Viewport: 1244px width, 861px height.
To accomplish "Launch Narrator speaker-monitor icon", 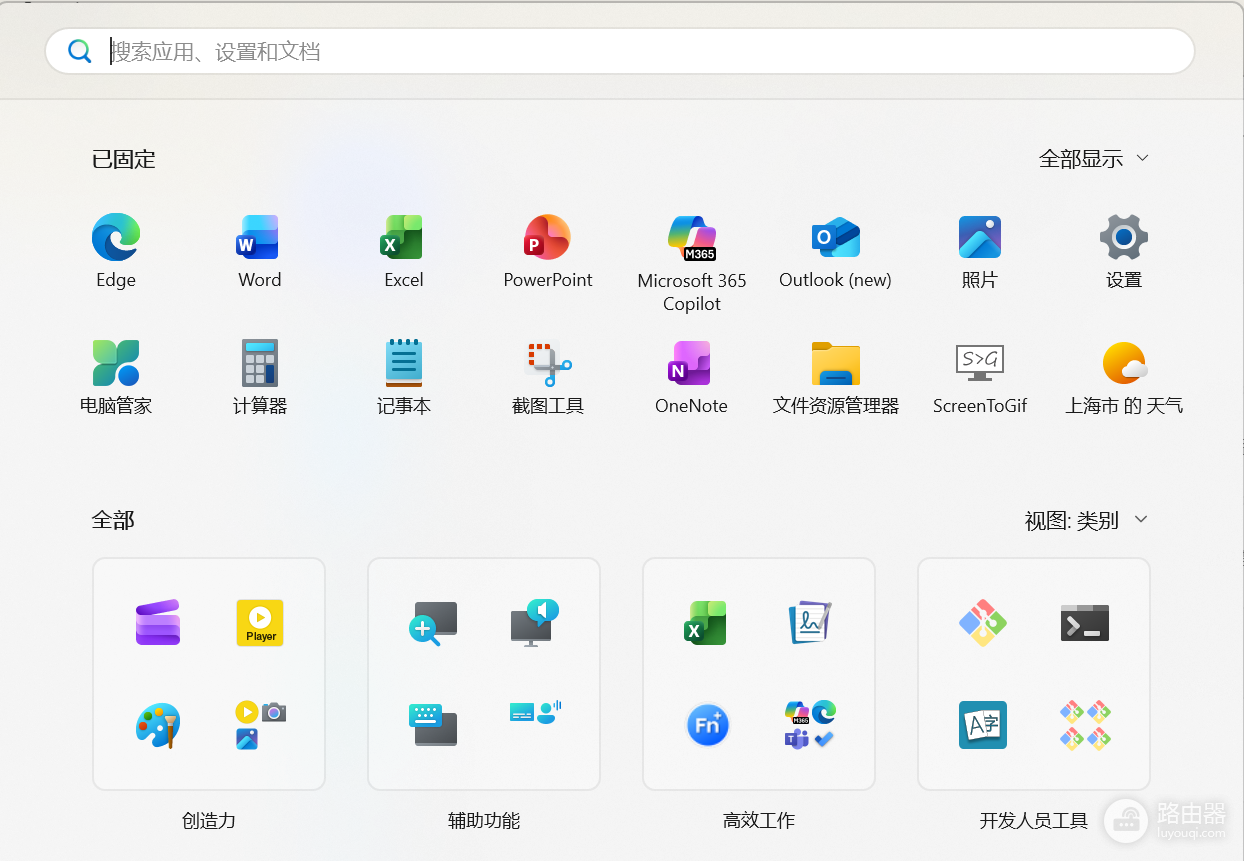I will [x=535, y=622].
